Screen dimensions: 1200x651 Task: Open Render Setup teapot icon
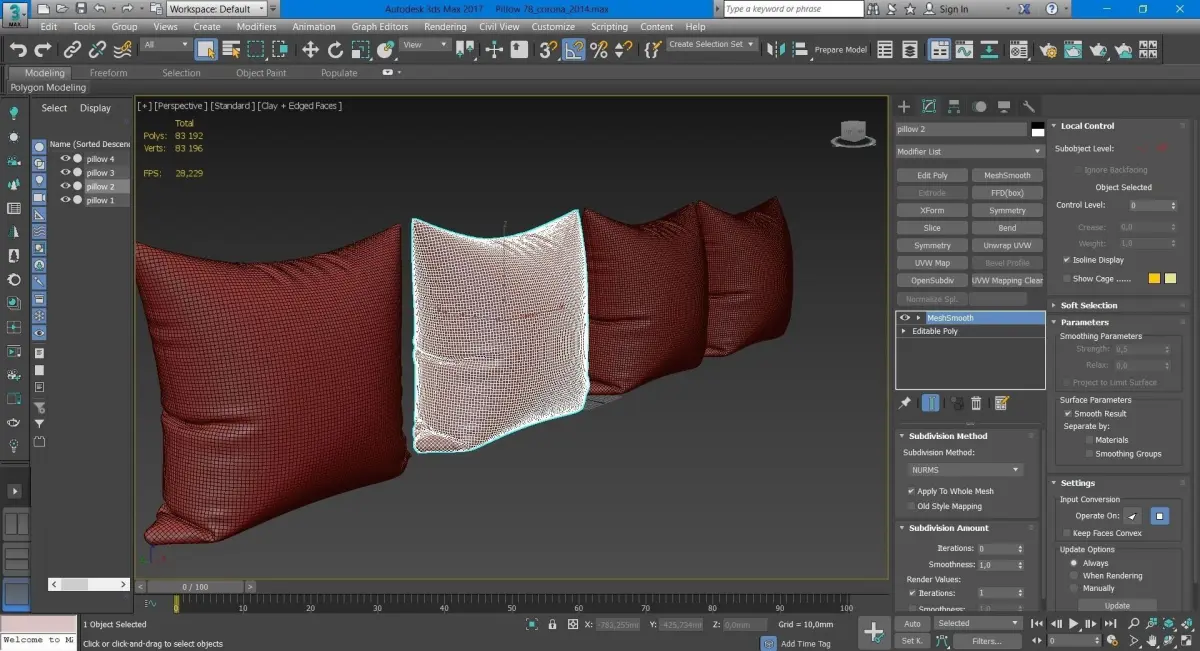point(1048,49)
